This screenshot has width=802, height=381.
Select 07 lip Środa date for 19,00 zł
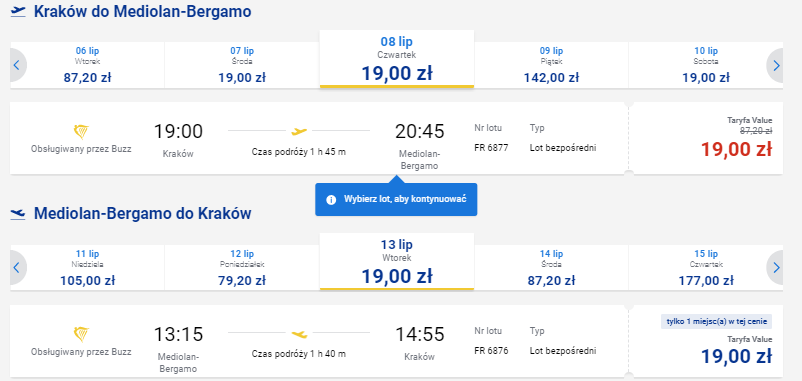(x=242, y=65)
